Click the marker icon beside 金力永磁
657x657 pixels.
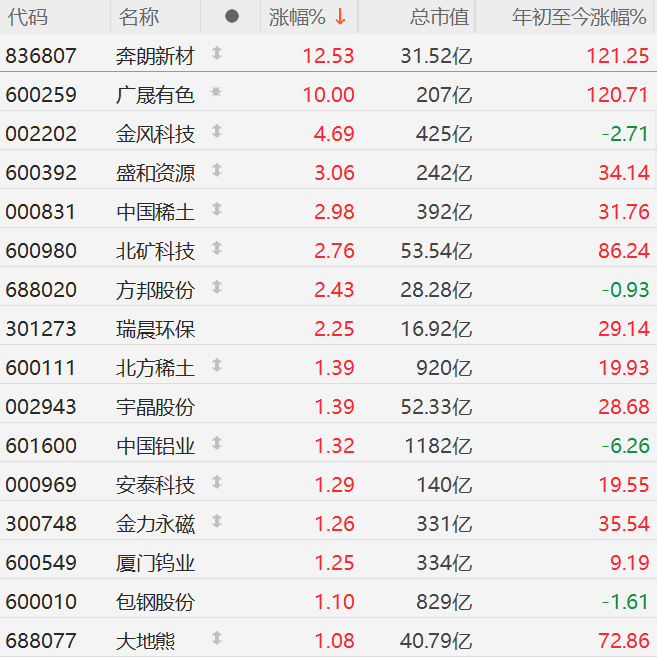217,521
